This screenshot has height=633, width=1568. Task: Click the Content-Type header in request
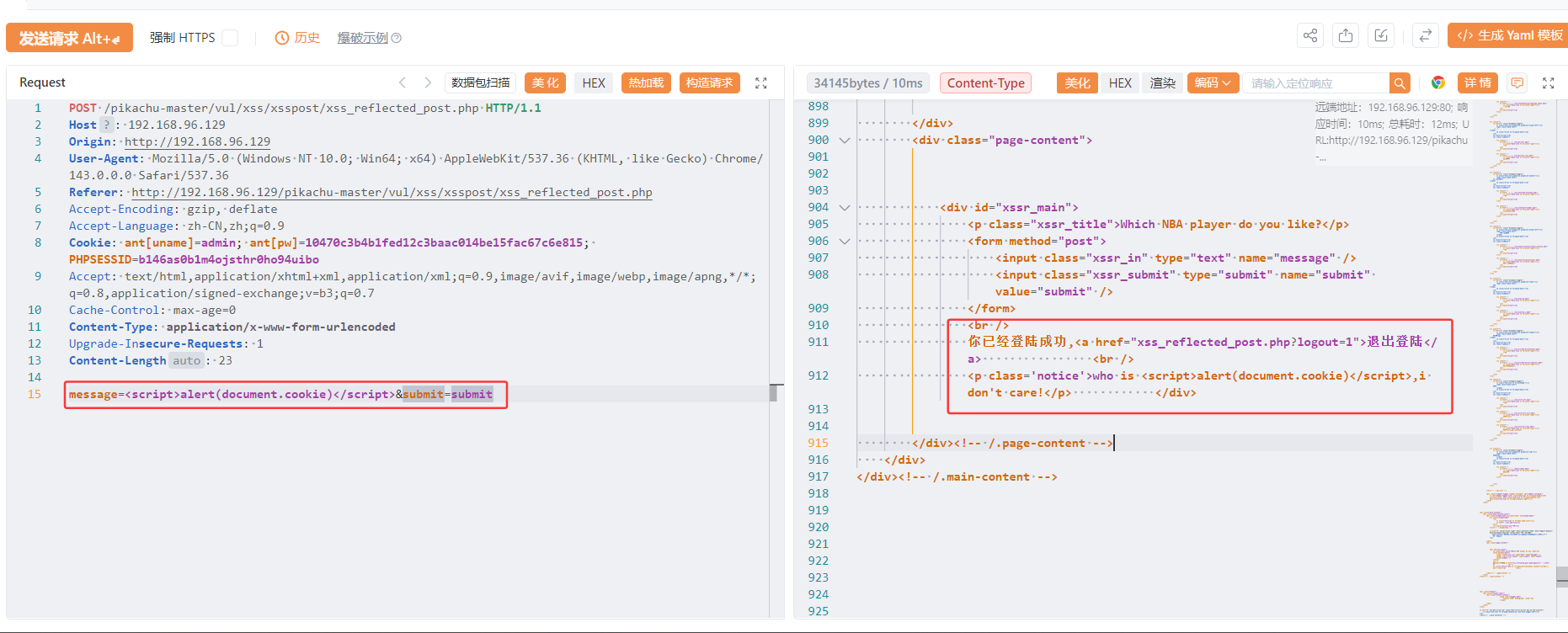coord(232,327)
